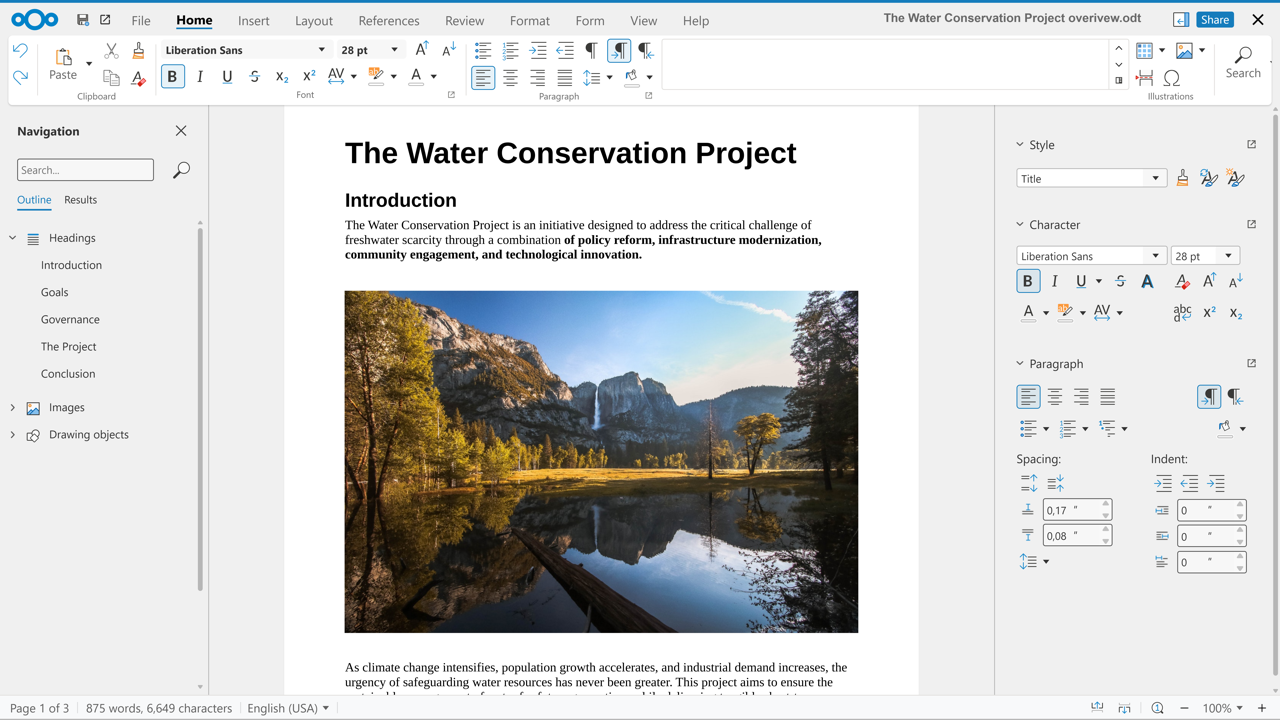Click the Cut scissors icon
This screenshot has width=1280, height=720.
click(x=111, y=50)
